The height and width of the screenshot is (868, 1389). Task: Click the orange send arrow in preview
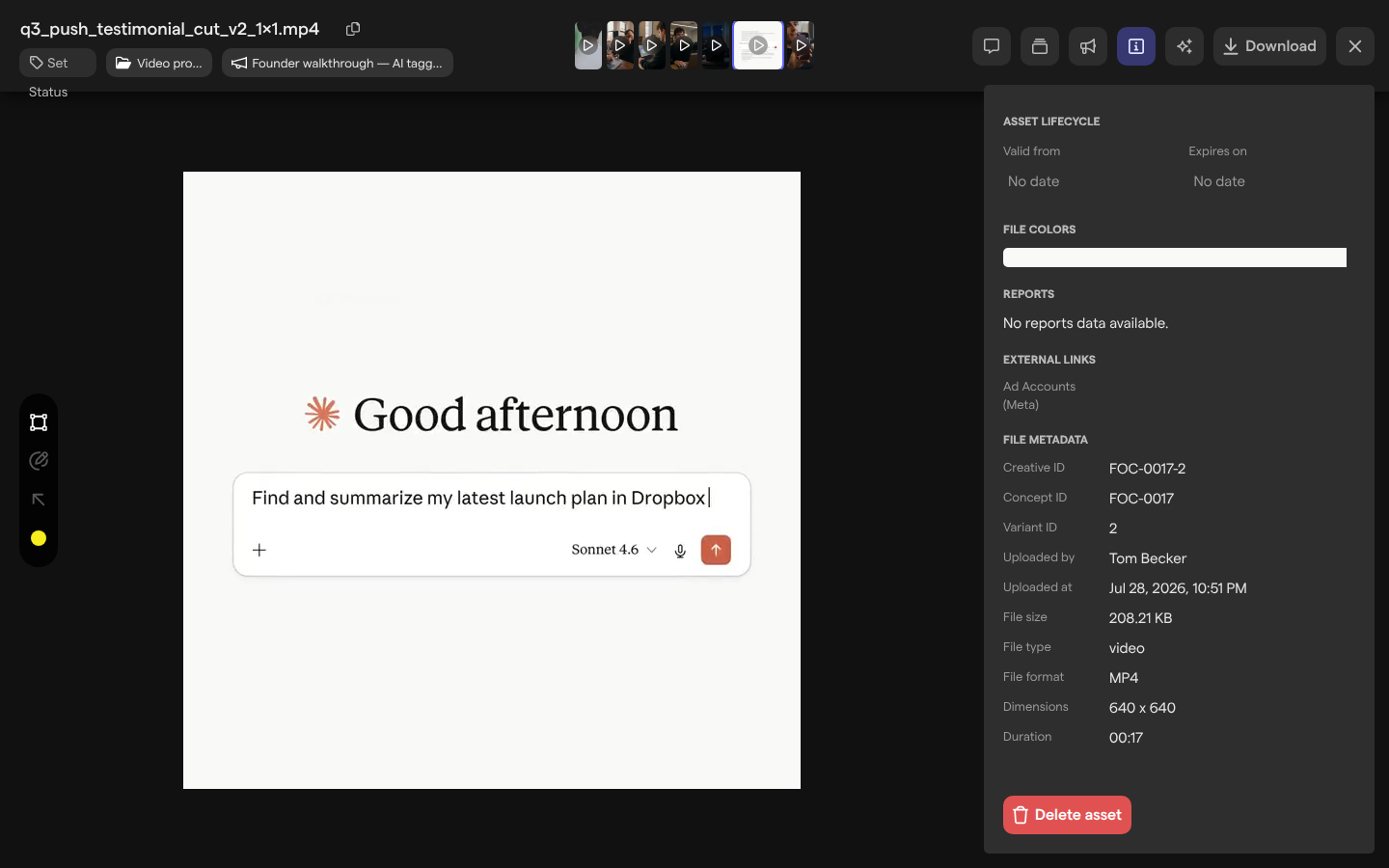tap(716, 550)
